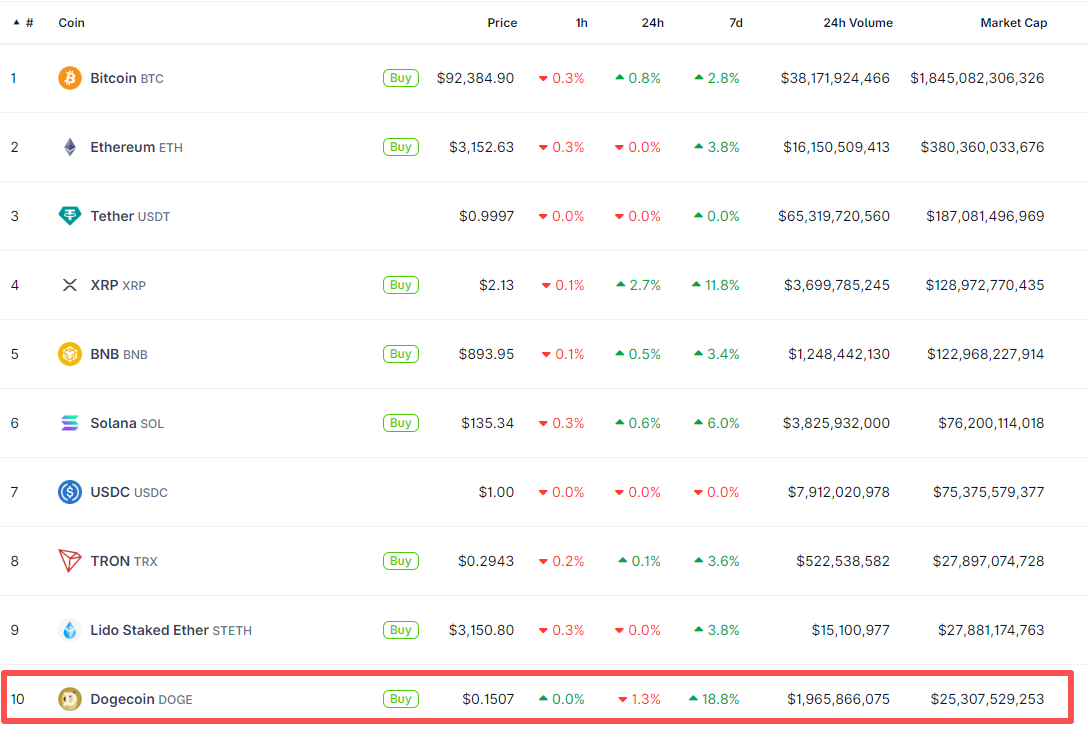Select the TRON logo icon
Image resolution: width=1088 pixels, height=731 pixels.
click(68, 560)
